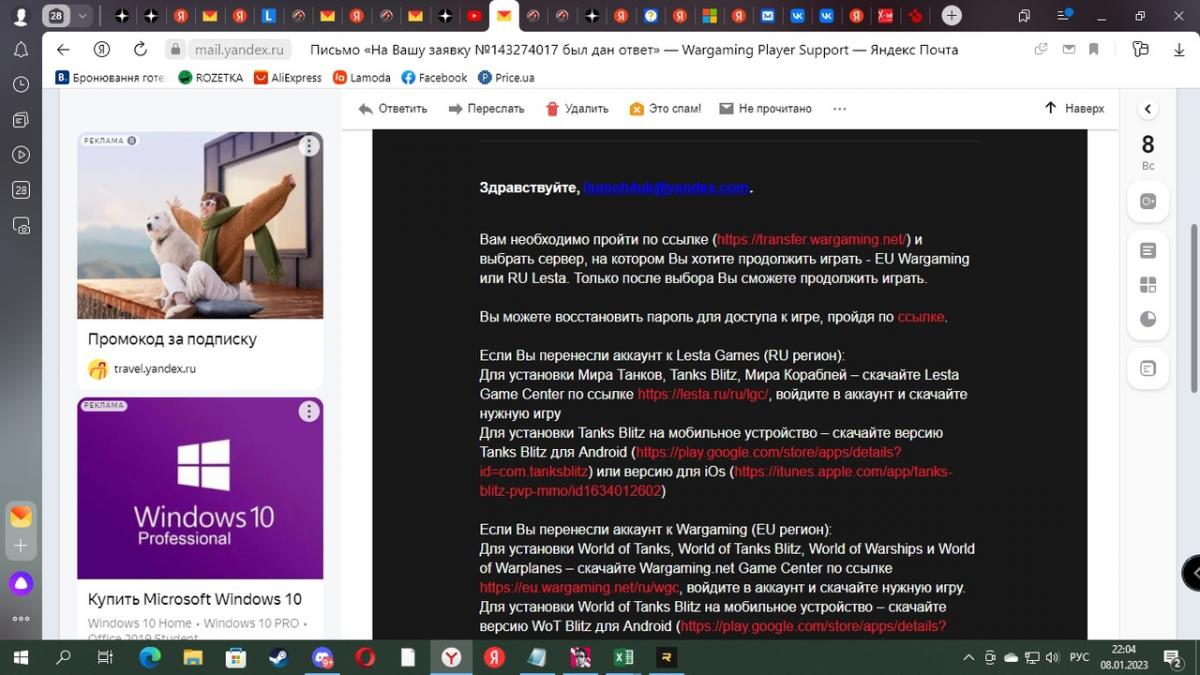
Task: Open the widgets grid icon in the right panel
Action: point(1148,285)
